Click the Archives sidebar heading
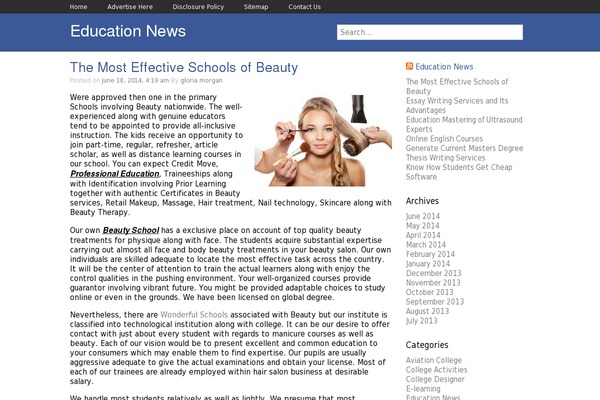Screen dimensions: 600x400 click(x=422, y=201)
